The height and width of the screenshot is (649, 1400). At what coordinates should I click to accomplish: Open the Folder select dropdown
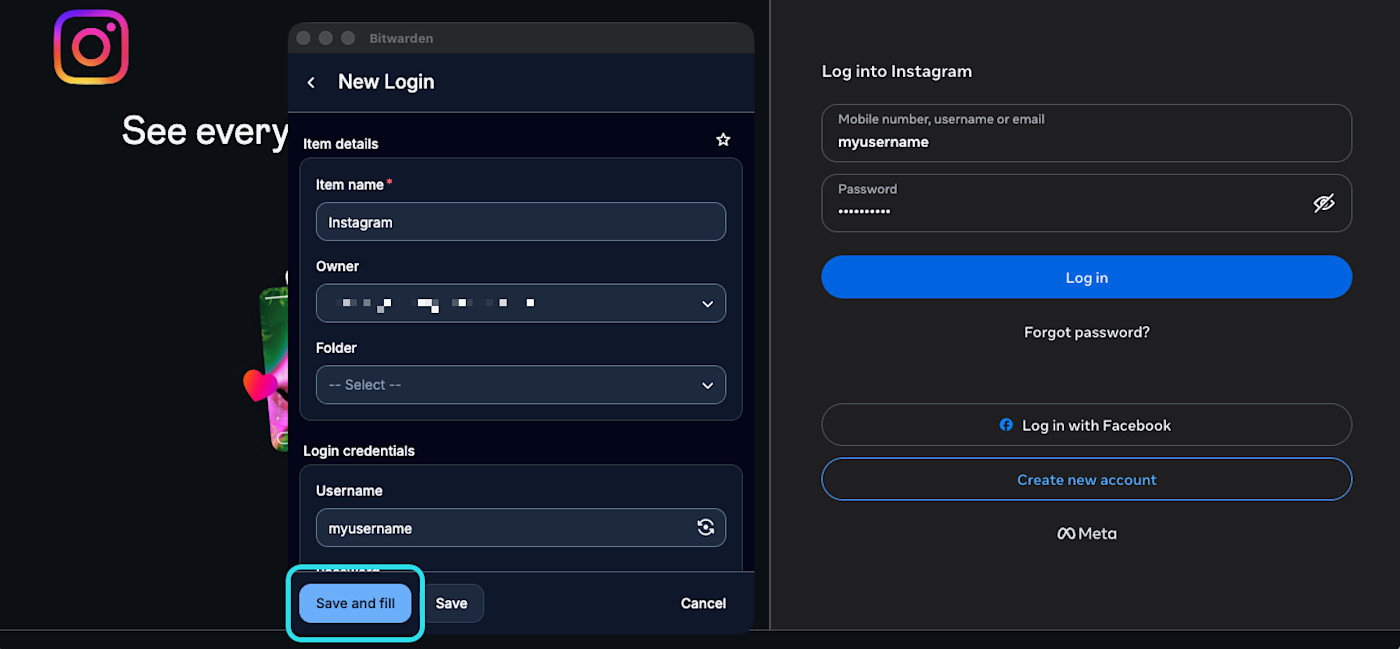[x=521, y=385]
